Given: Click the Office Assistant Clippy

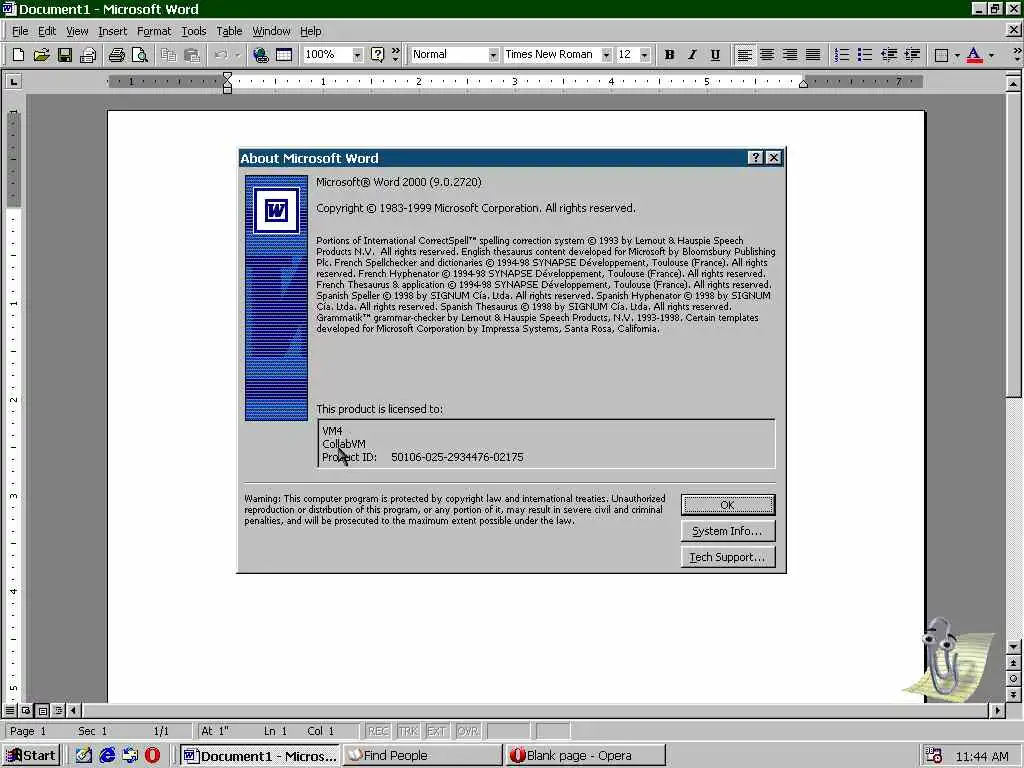Looking at the screenshot, I should click(947, 660).
